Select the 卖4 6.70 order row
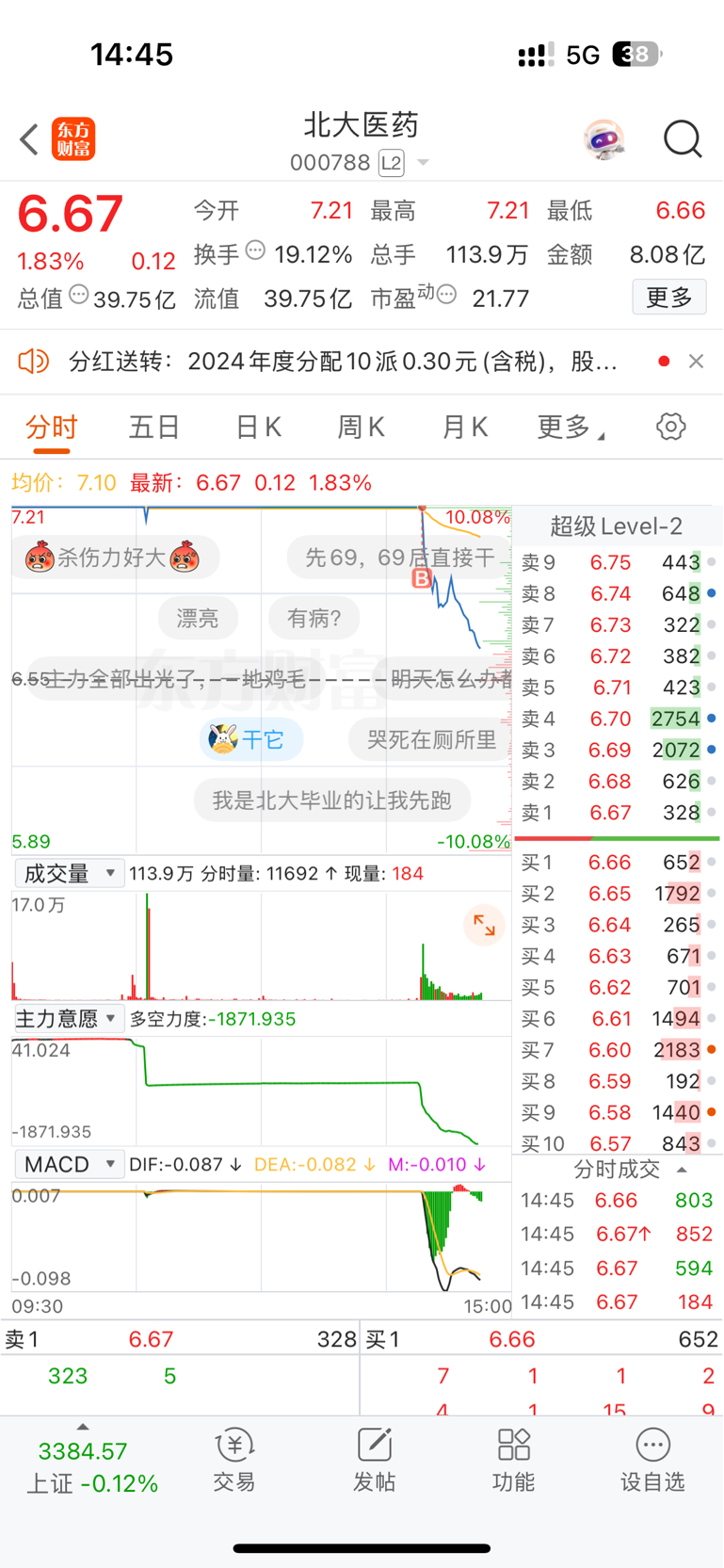The width and height of the screenshot is (724, 1568). tap(618, 719)
